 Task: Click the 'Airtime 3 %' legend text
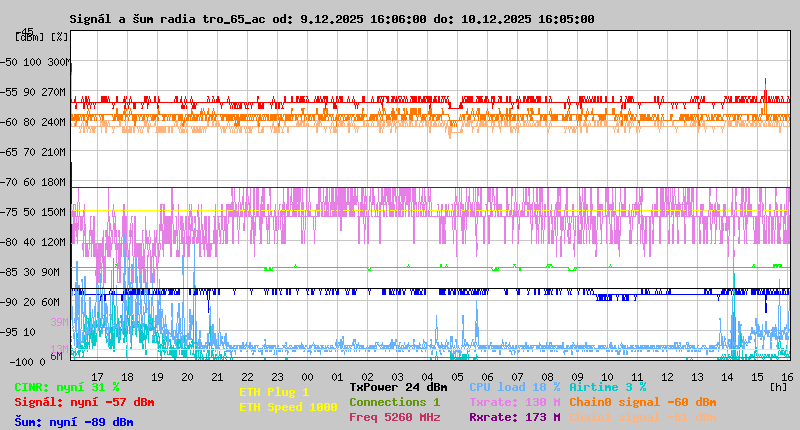click(608, 387)
